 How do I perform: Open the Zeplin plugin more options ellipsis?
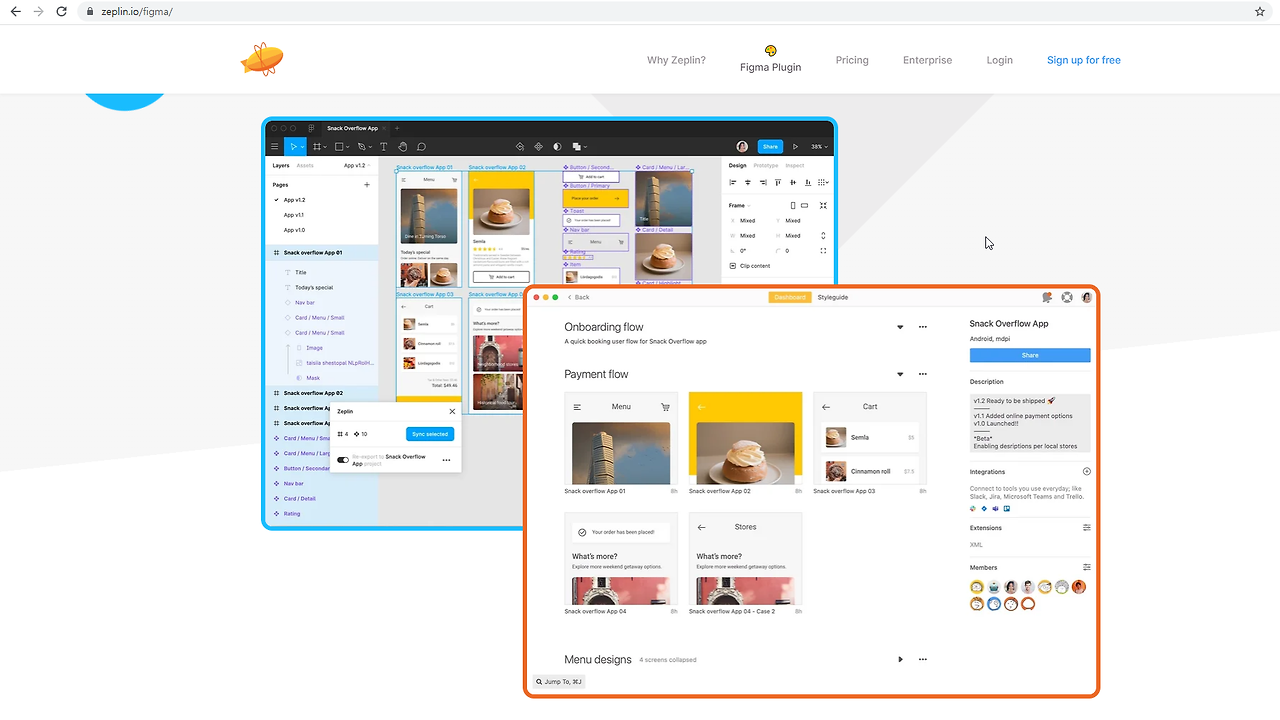(x=446, y=460)
